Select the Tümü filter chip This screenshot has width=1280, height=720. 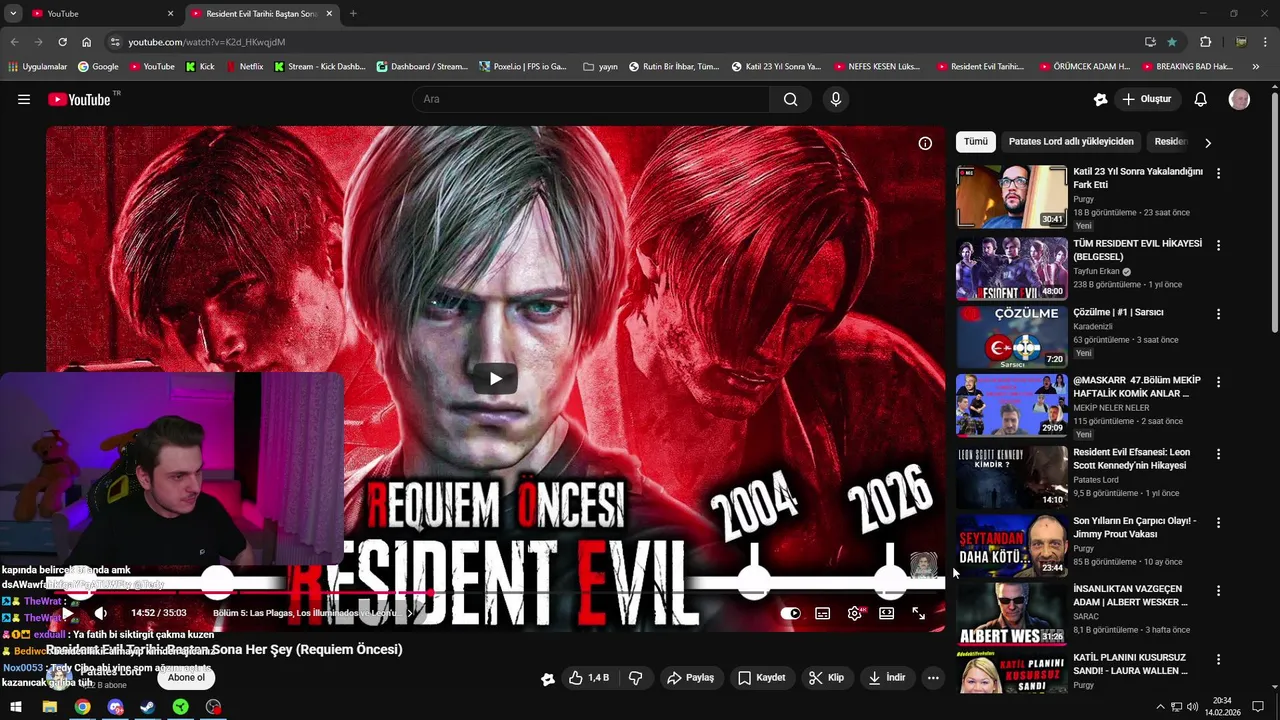(976, 142)
